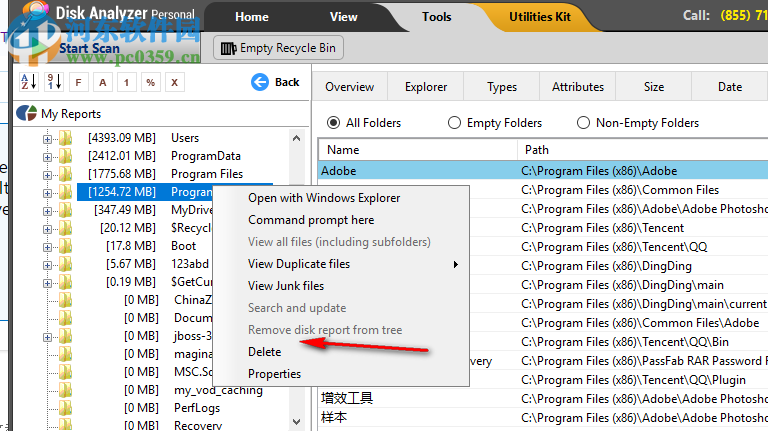Open View Duplicate files menu entry

coord(299,264)
